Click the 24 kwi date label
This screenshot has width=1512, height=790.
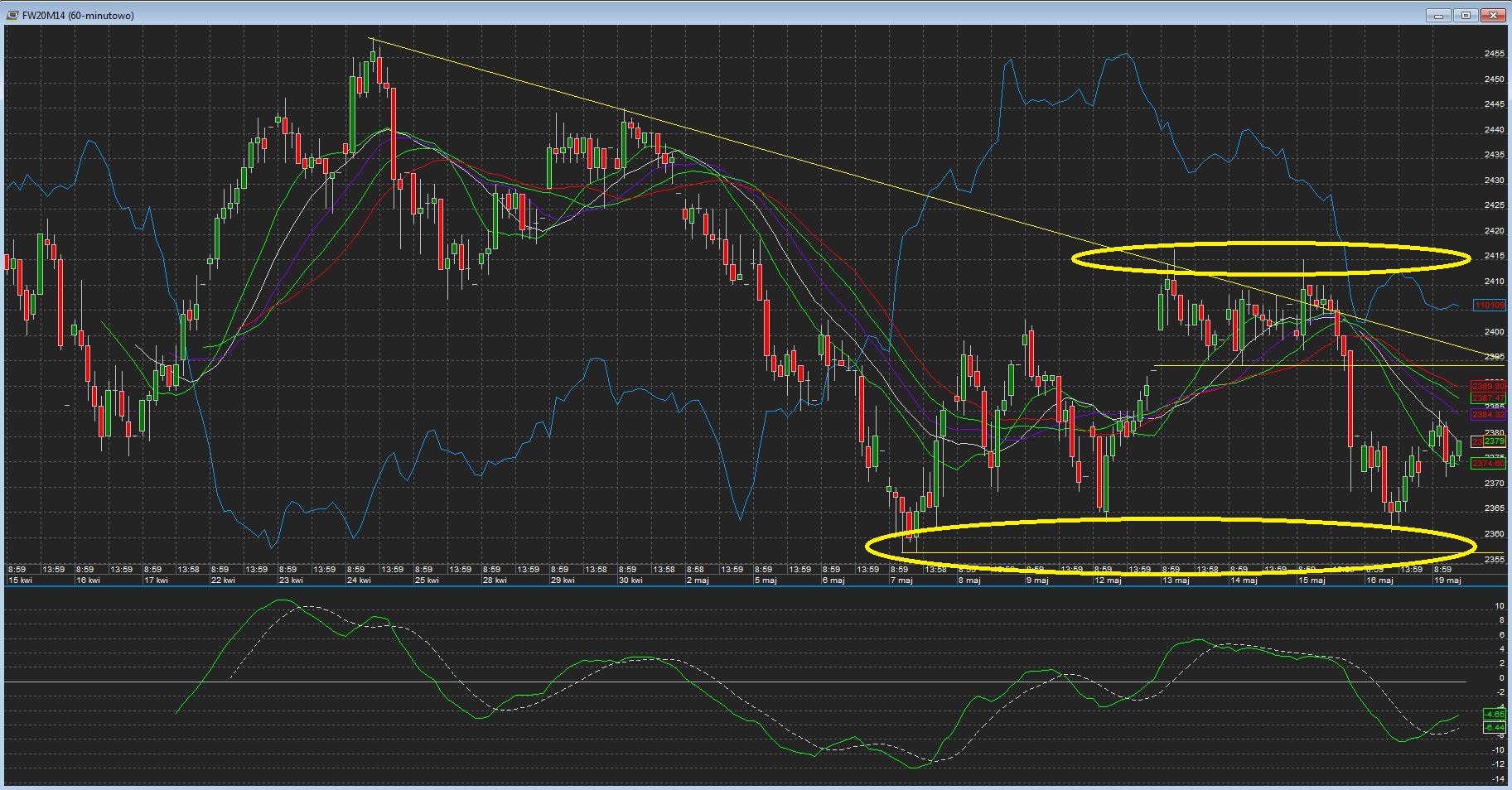click(359, 580)
